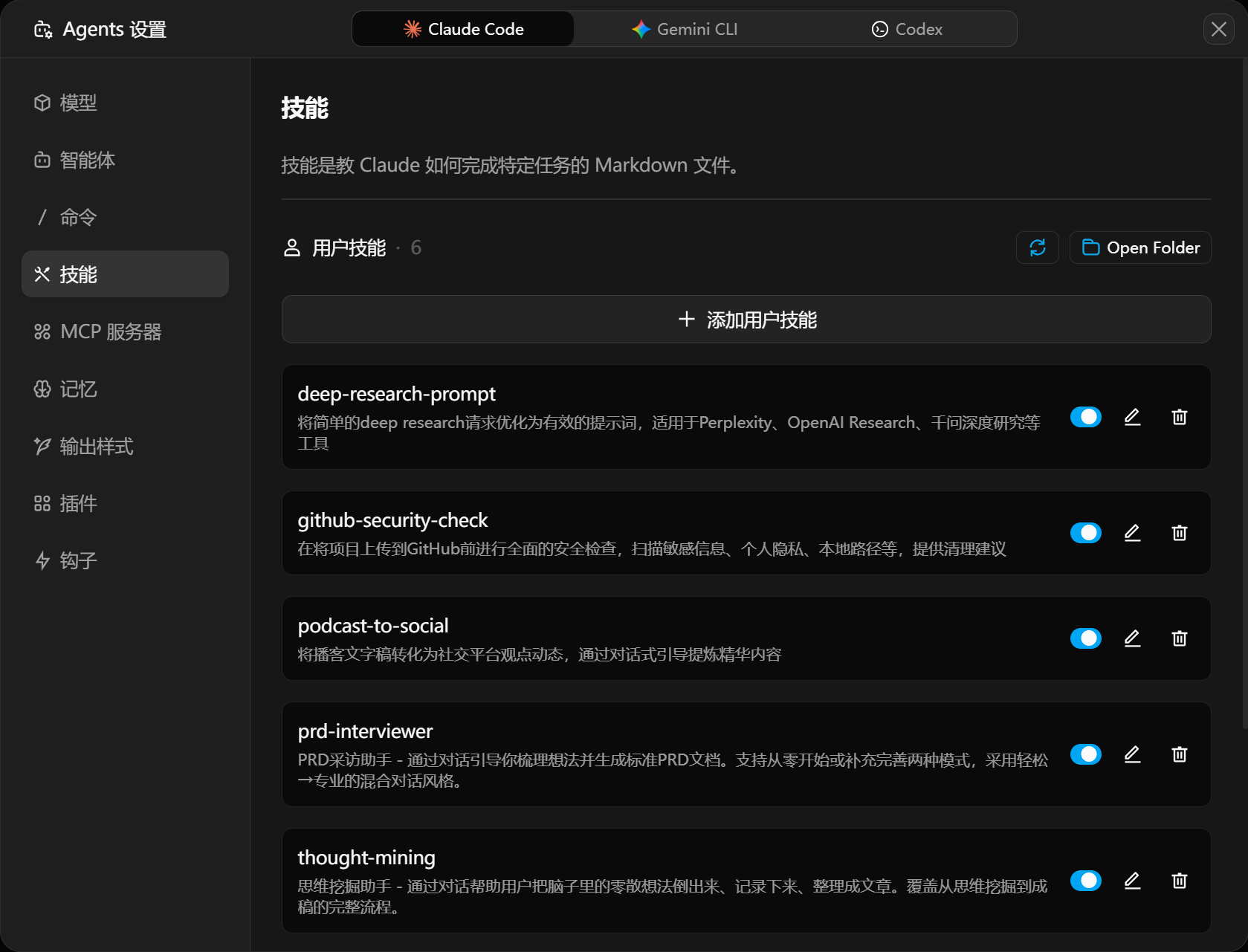This screenshot has height=952, width=1248.
Task: Switch to the Gemini CLI tab
Action: (685, 29)
